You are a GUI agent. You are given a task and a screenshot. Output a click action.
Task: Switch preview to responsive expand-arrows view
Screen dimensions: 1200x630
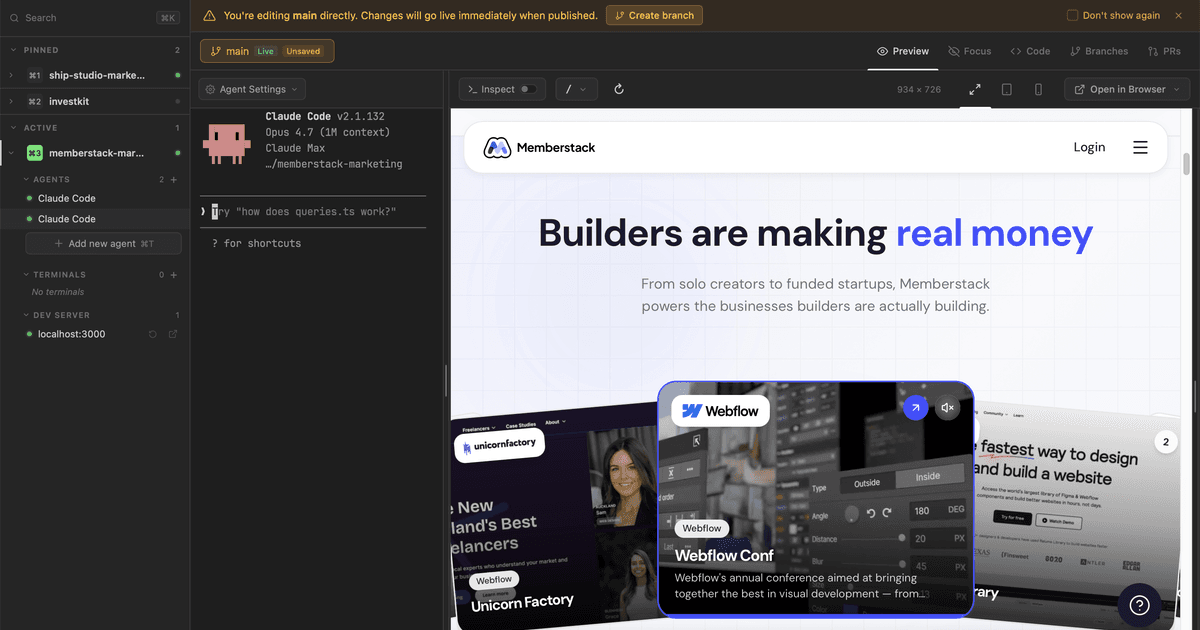pyautogui.click(x=975, y=89)
